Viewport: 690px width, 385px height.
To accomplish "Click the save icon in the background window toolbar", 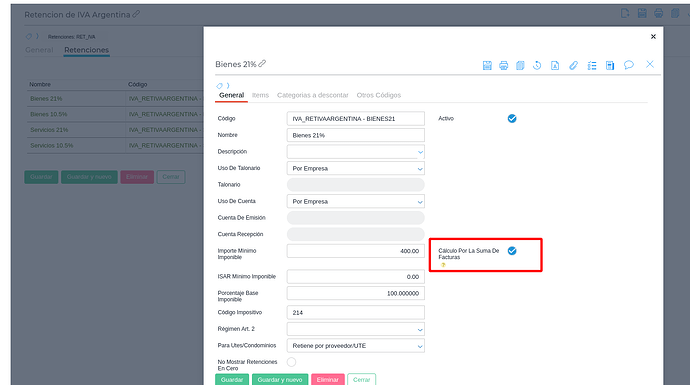I will [642, 13].
